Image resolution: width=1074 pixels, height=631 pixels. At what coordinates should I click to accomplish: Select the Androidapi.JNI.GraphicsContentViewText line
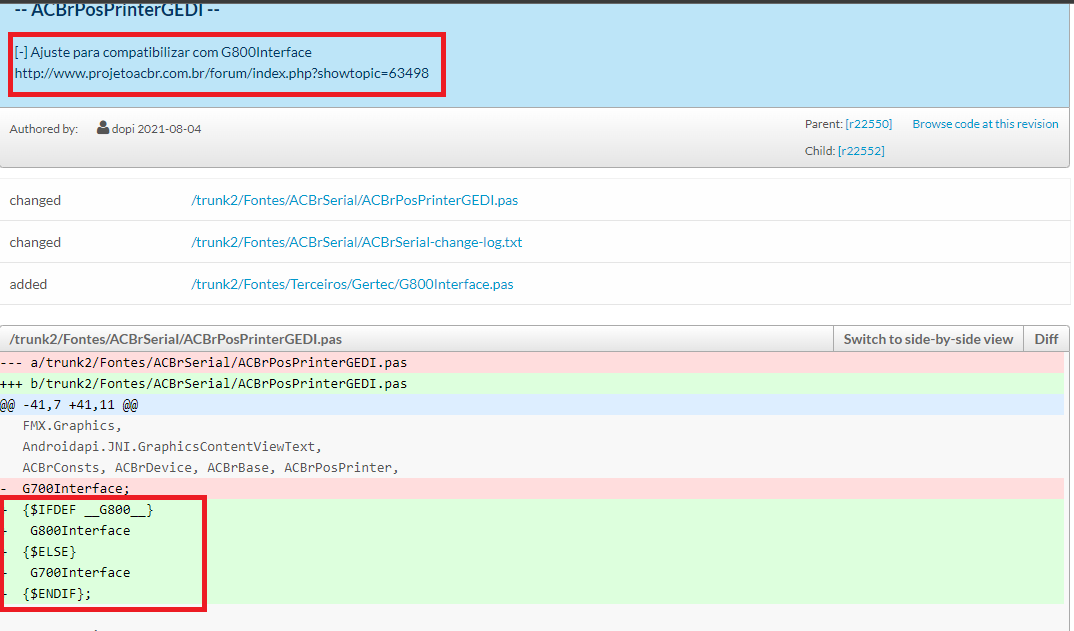pos(532,447)
